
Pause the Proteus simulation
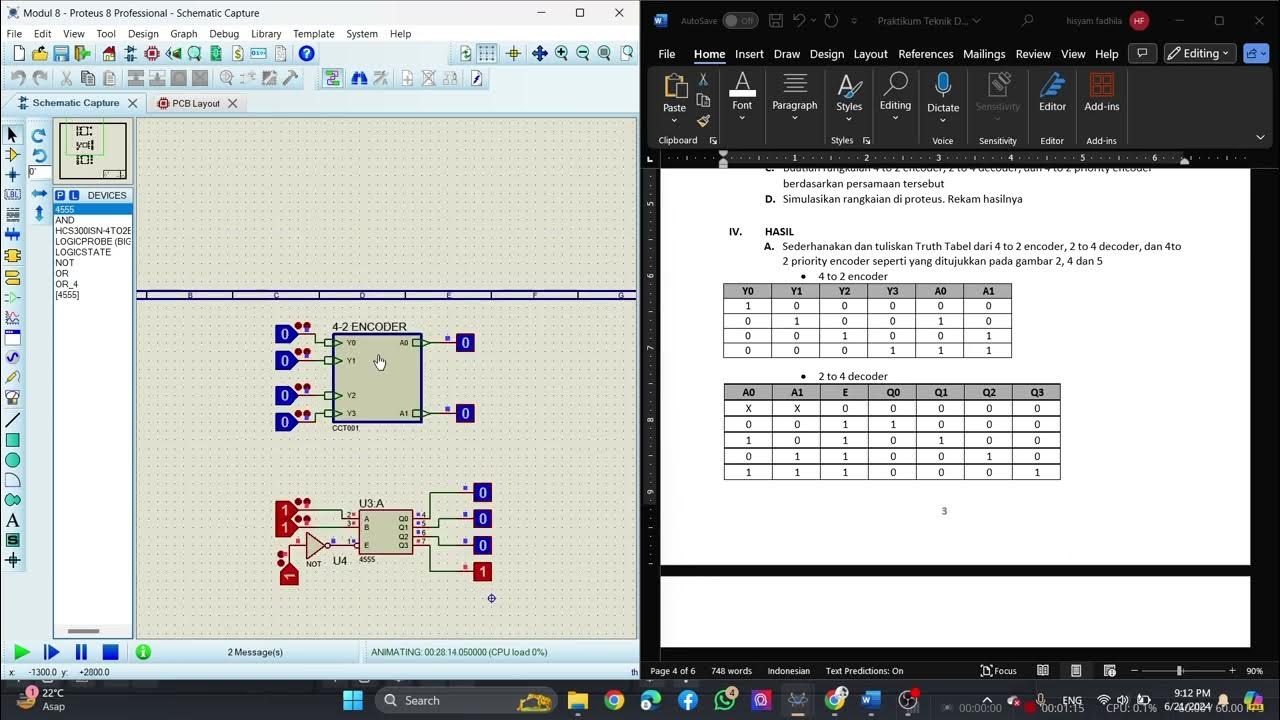click(x=81, y=652)
